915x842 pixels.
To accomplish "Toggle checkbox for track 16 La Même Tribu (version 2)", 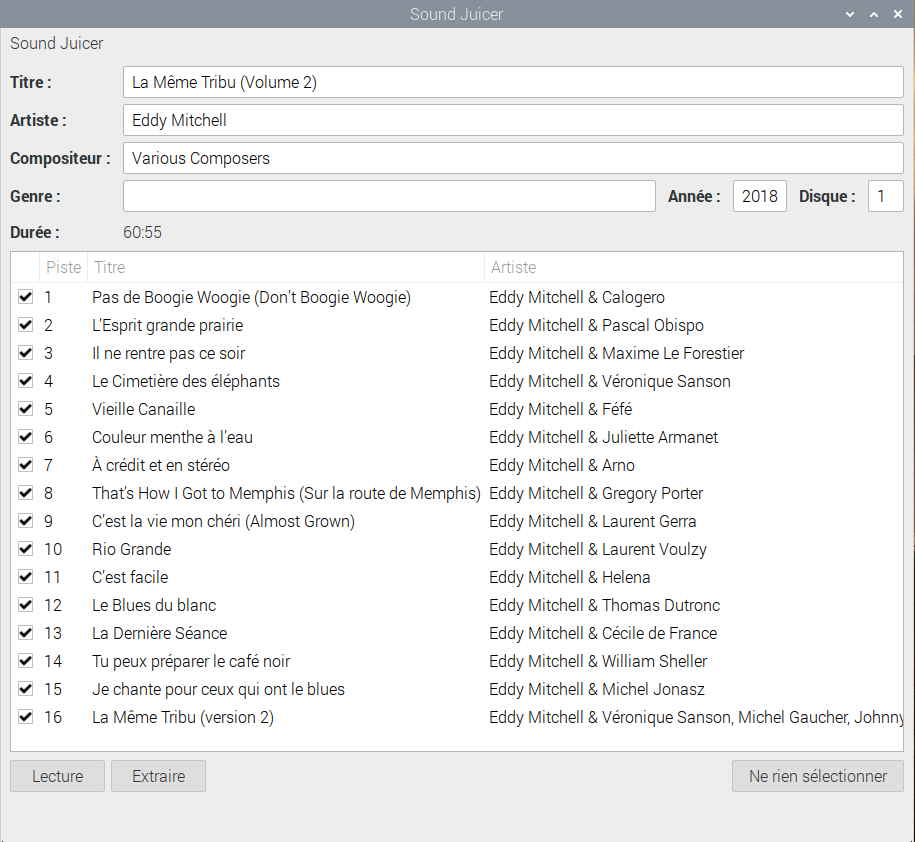I will [x=26, y=717].
